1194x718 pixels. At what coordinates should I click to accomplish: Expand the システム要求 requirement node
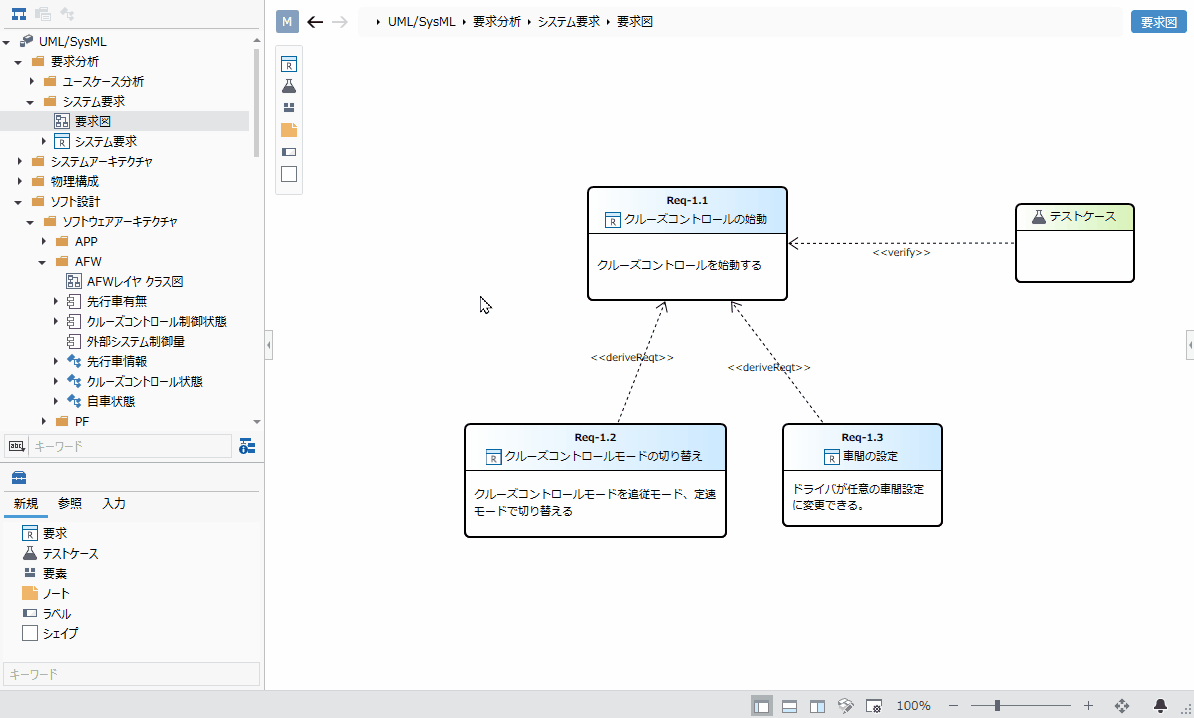coord(43,142)
